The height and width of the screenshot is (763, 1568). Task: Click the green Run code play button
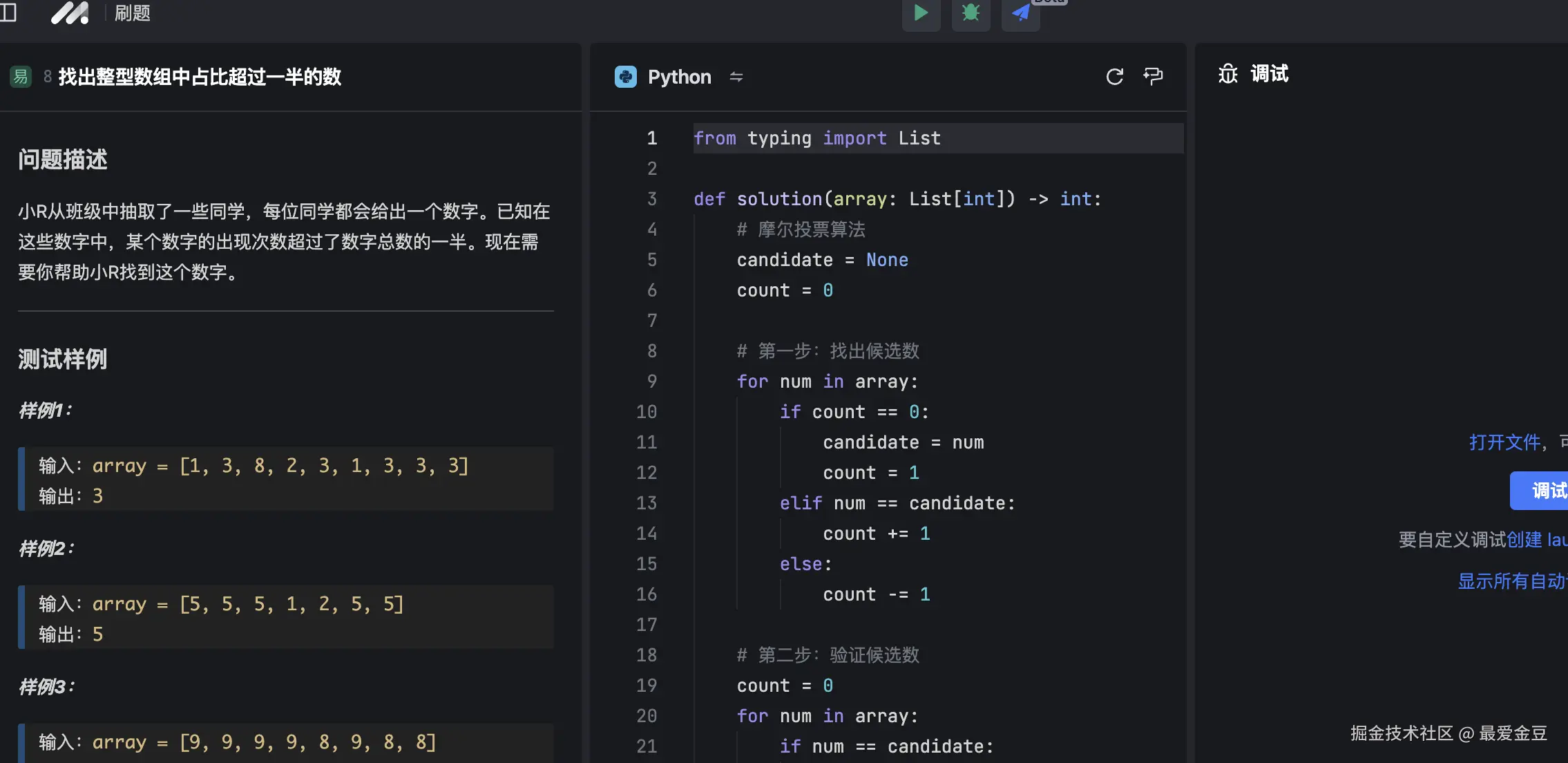point(921,13)
